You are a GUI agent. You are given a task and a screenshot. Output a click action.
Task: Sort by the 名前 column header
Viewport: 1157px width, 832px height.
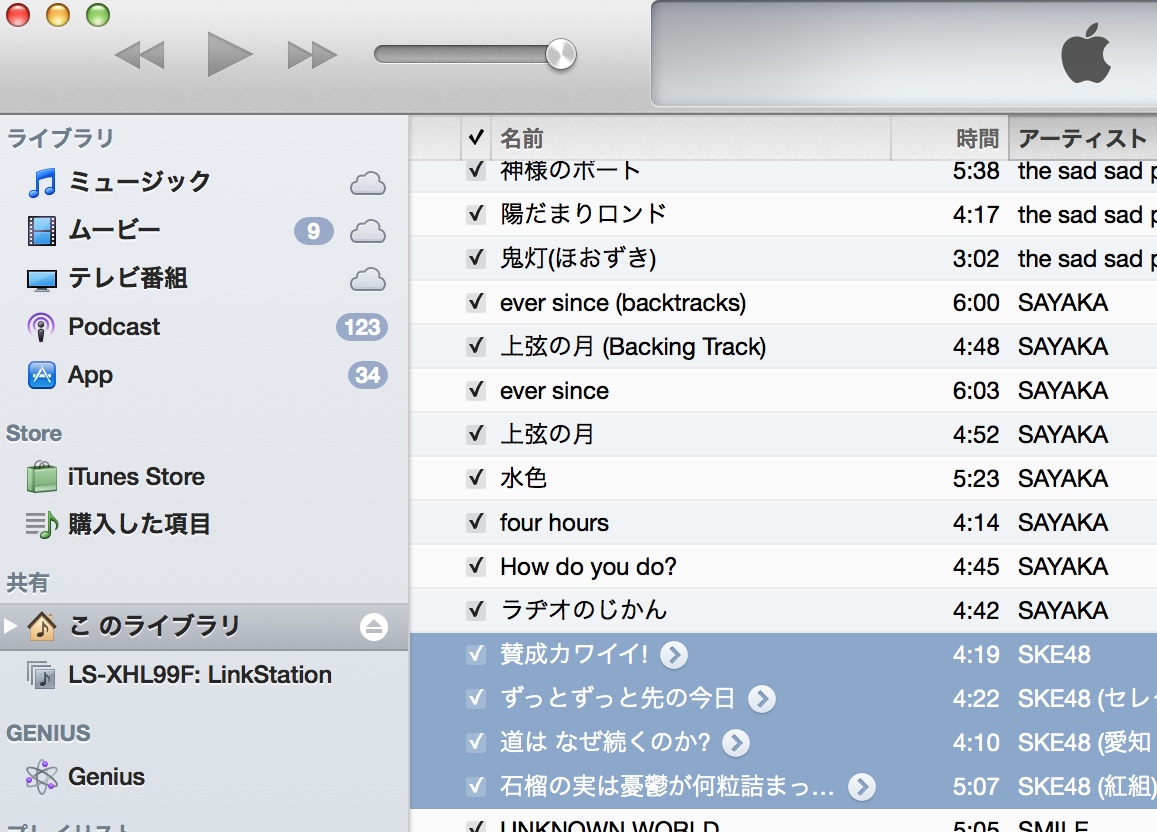(691, 138)
